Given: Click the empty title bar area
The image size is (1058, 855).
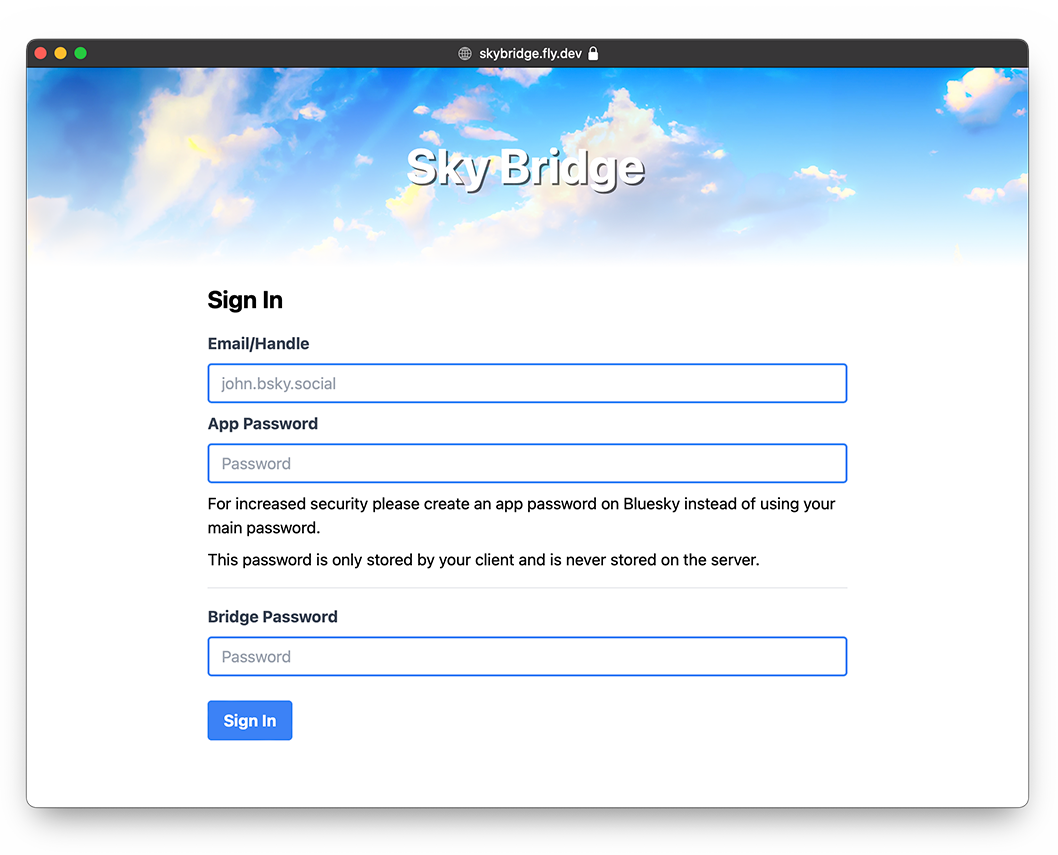Looking at the screenshot, I should [800, 54].
